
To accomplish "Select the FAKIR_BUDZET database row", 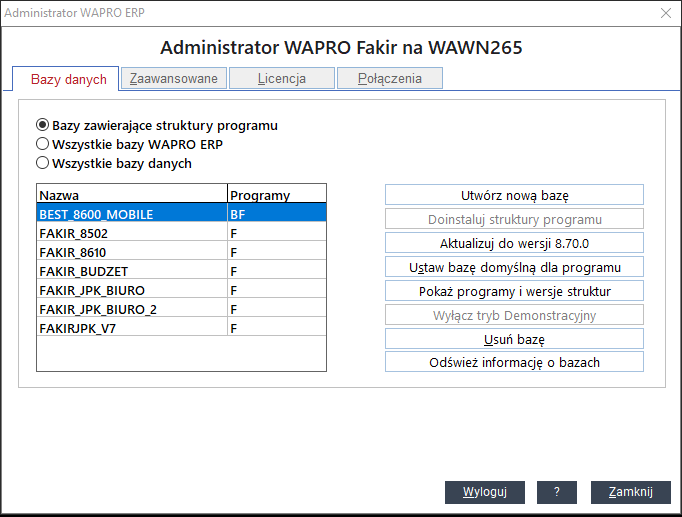I will point(181,271).
